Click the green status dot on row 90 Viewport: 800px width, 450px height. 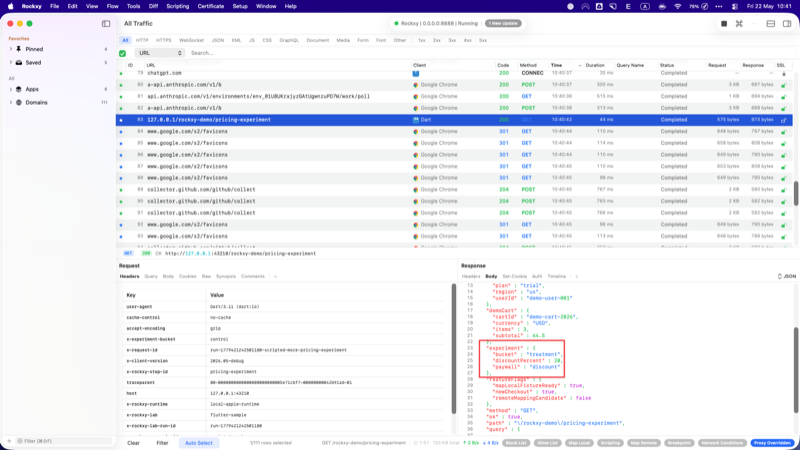pyautogui.click(x=121, y=202)
